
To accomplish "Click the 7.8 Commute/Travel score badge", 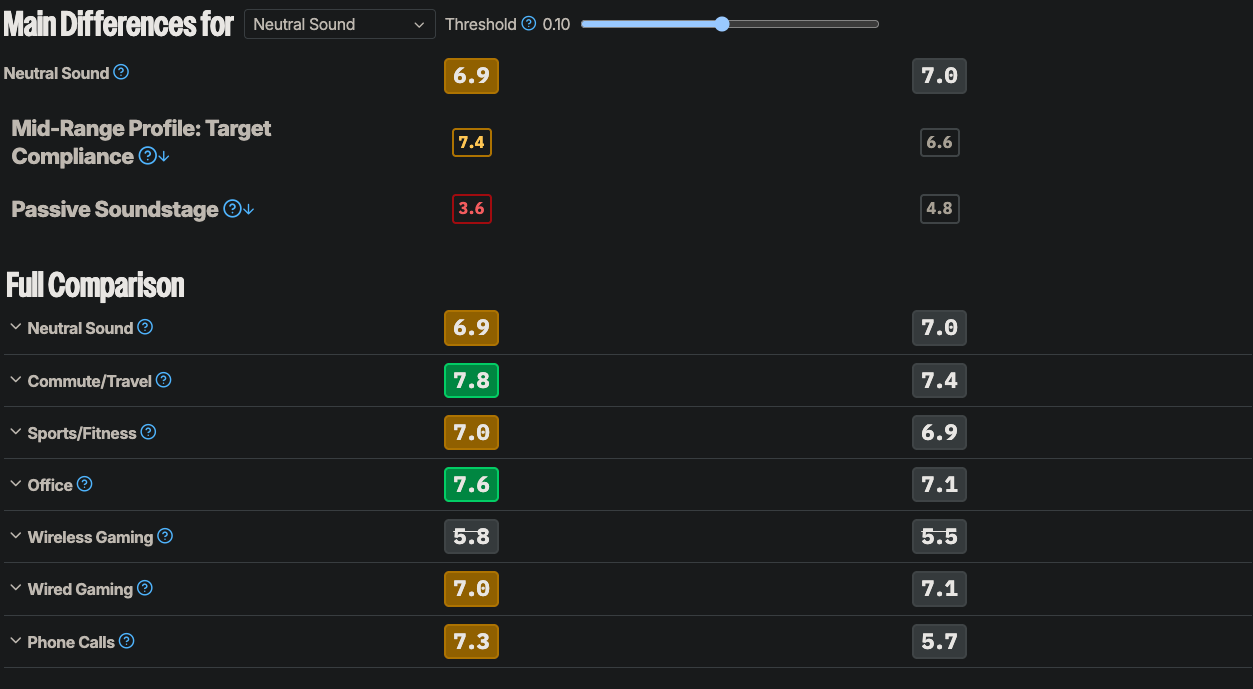I will (x=471, y=380).
